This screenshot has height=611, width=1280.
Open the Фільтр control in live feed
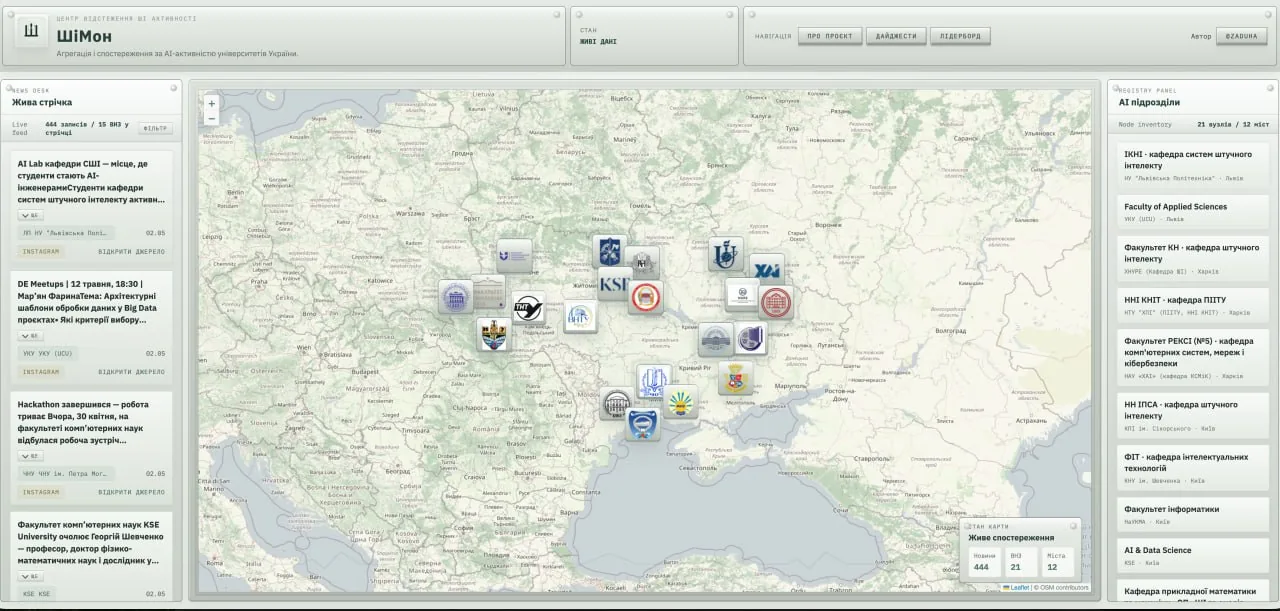tap(155, 128)
